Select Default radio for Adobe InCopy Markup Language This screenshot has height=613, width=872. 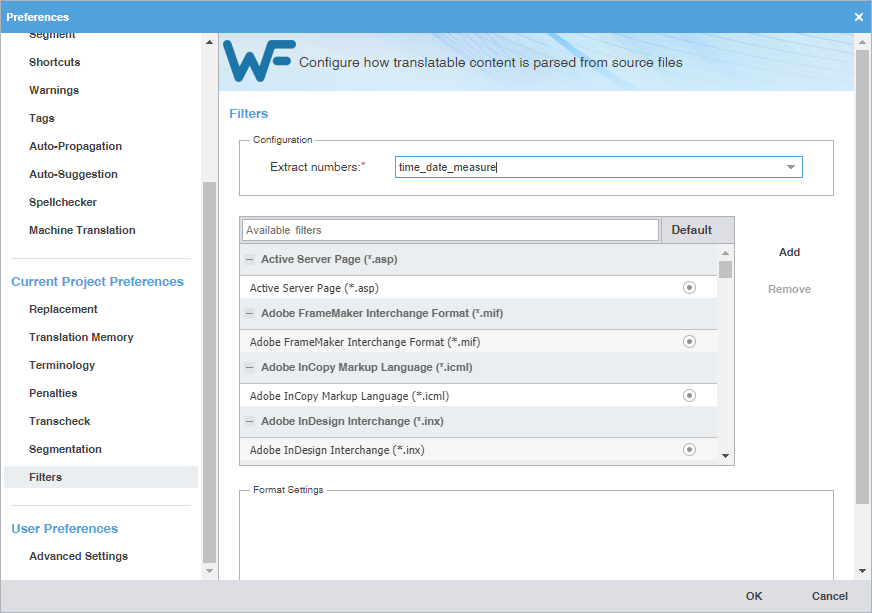point(689,394)
